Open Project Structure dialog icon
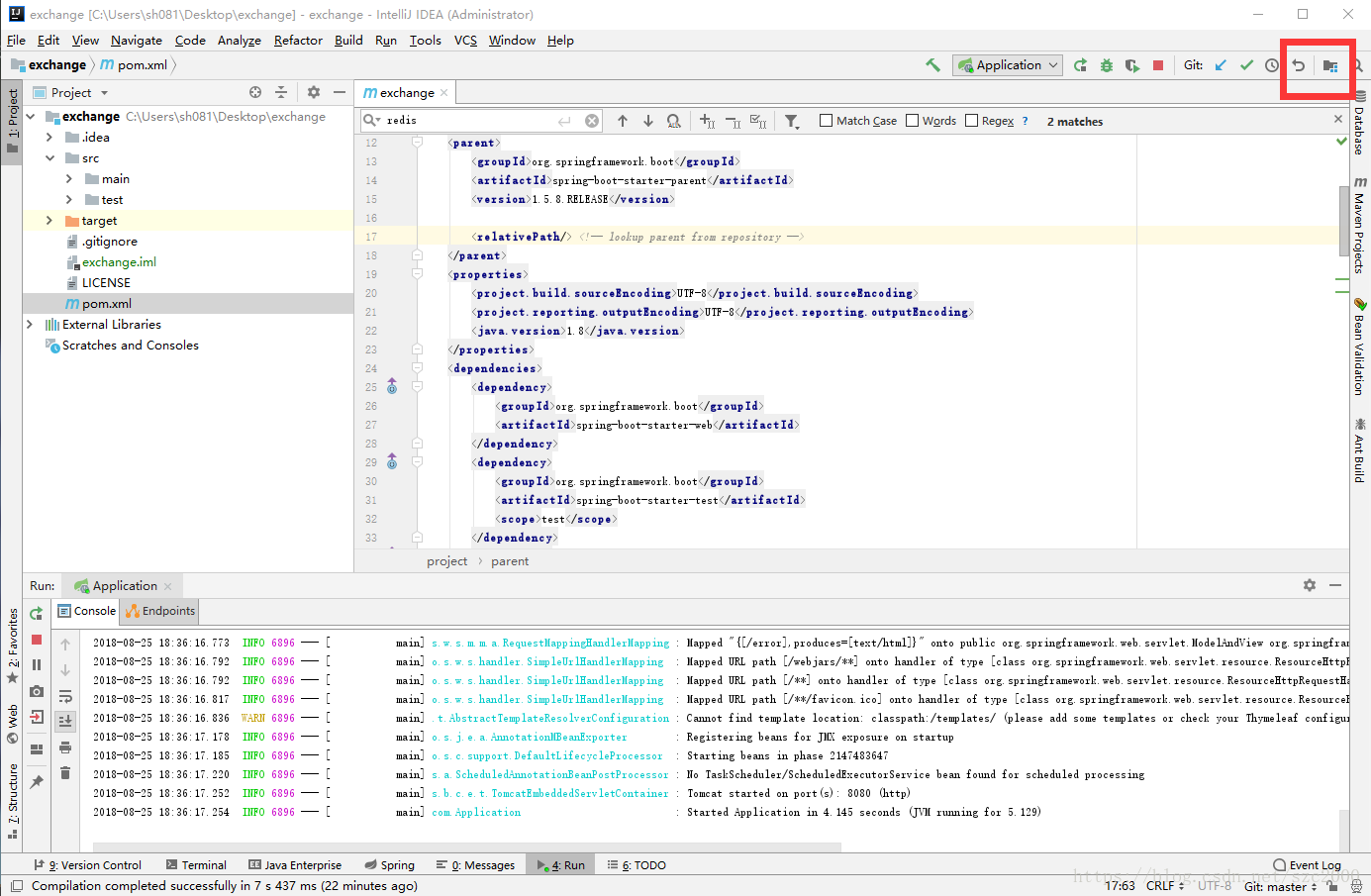Viewport: 1371px width, 896px height. (1330, 65)
